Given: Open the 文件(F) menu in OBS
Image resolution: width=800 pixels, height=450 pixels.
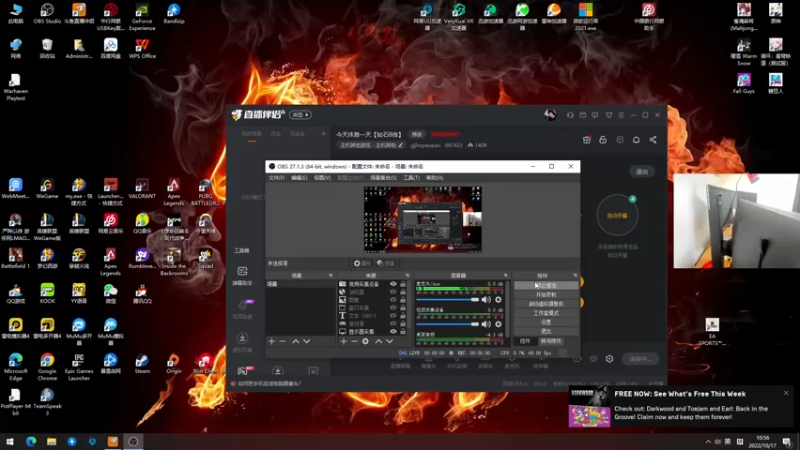Looking at the screenshot, I should click(x=277, y=178).
